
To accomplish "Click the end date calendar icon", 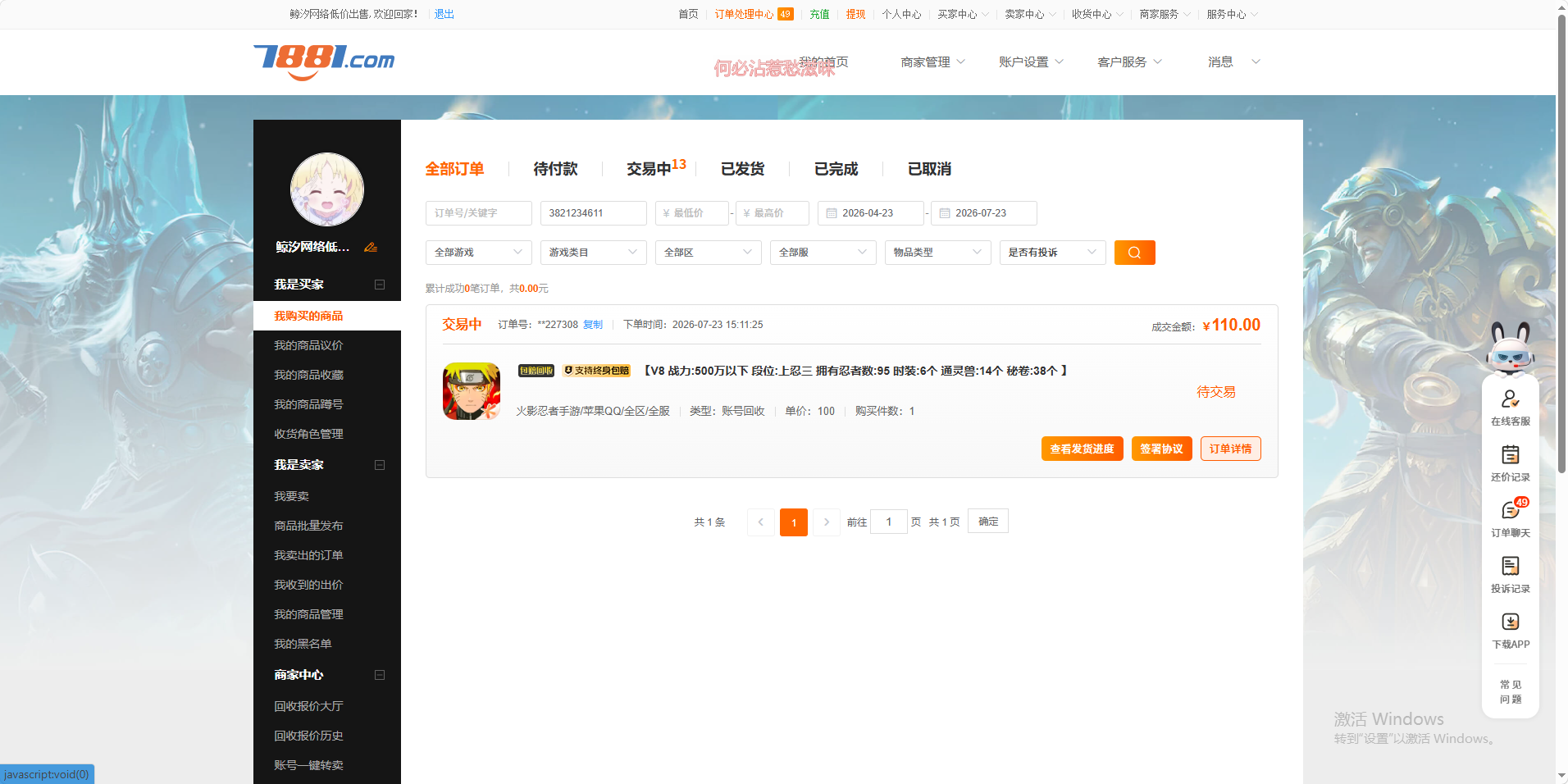I will pos(945,213).
